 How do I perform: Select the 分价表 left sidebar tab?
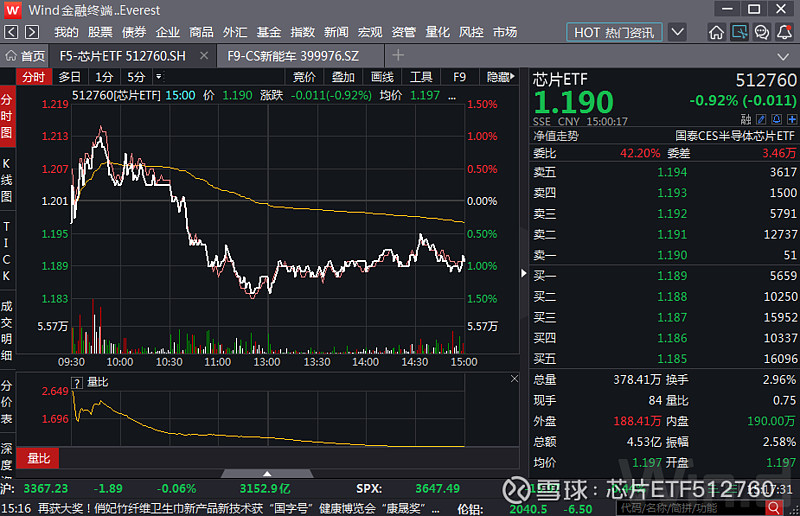pyautogui.click(x=7, y=403)
